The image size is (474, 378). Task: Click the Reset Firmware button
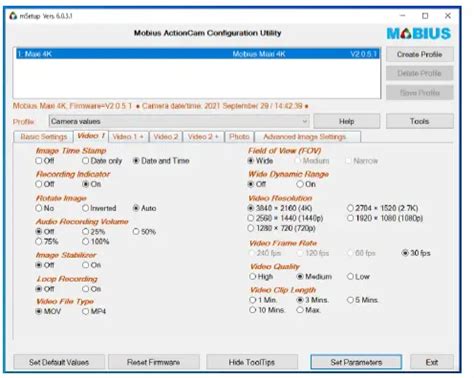[154, 362]
